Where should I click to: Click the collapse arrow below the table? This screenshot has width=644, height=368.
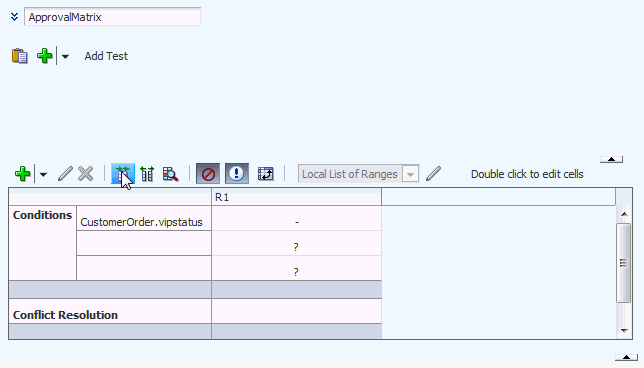pyautogui.click(x=626, y=358)
